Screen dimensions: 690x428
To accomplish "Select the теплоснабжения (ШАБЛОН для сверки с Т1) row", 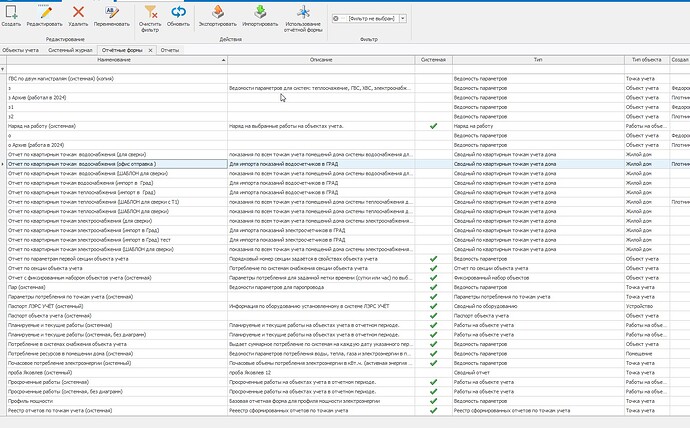I will point(93,202).
